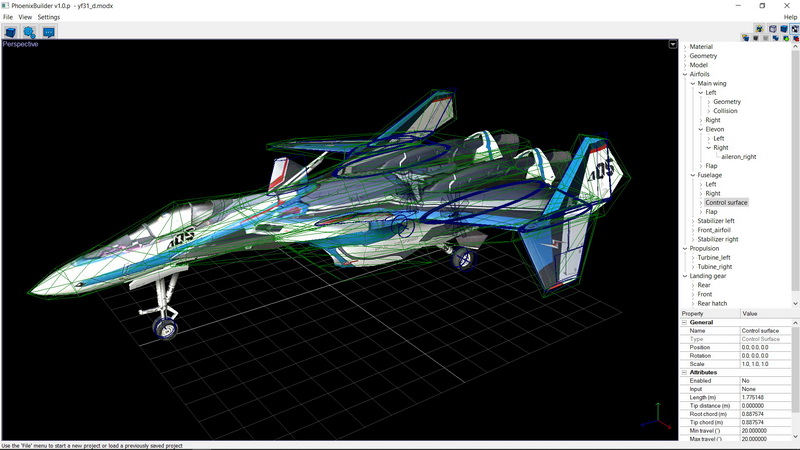Click the Perspective viewport label

point(20,44)
